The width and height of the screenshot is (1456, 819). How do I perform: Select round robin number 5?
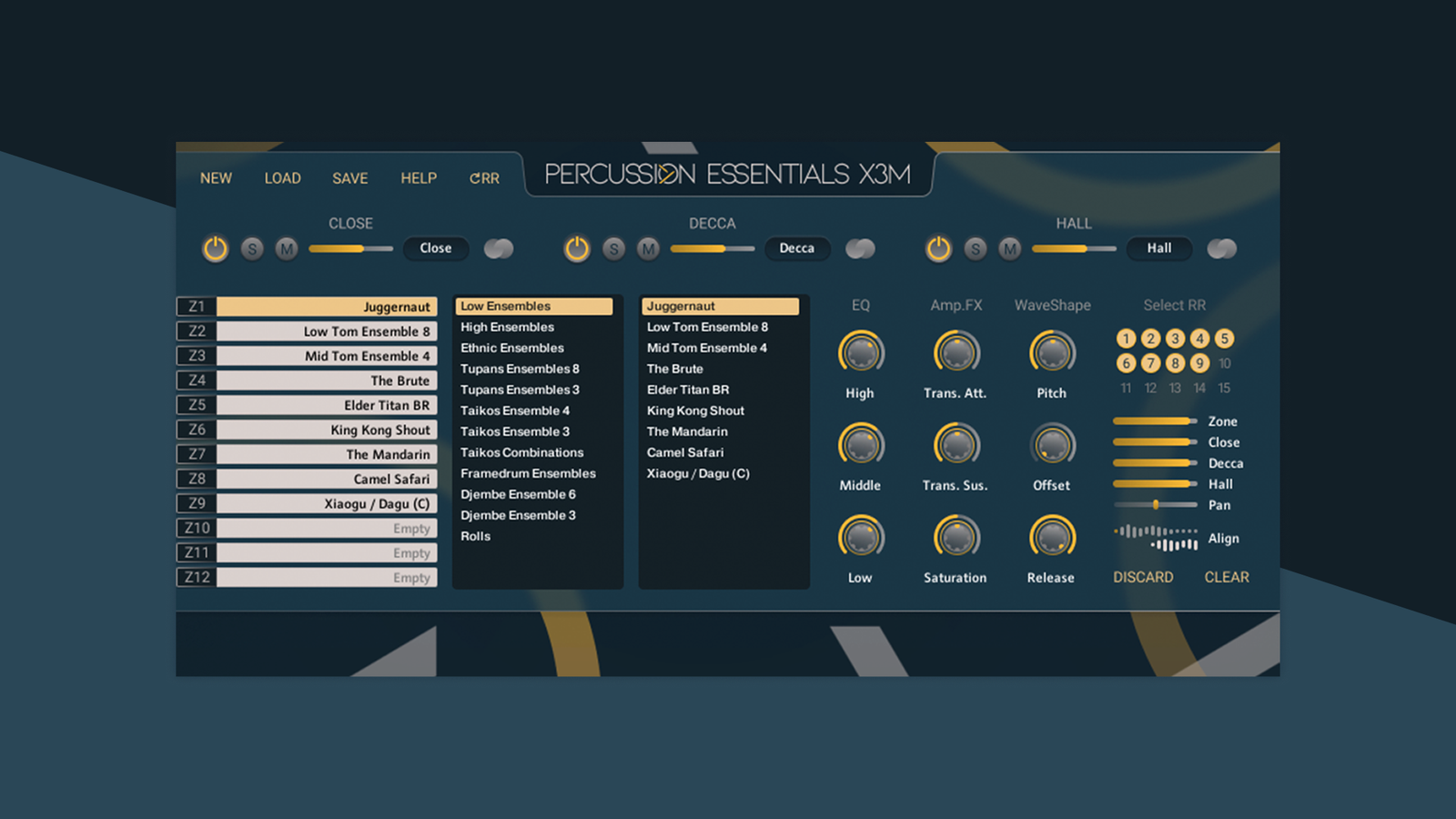pyautogui.click(x=1225, y=339)
